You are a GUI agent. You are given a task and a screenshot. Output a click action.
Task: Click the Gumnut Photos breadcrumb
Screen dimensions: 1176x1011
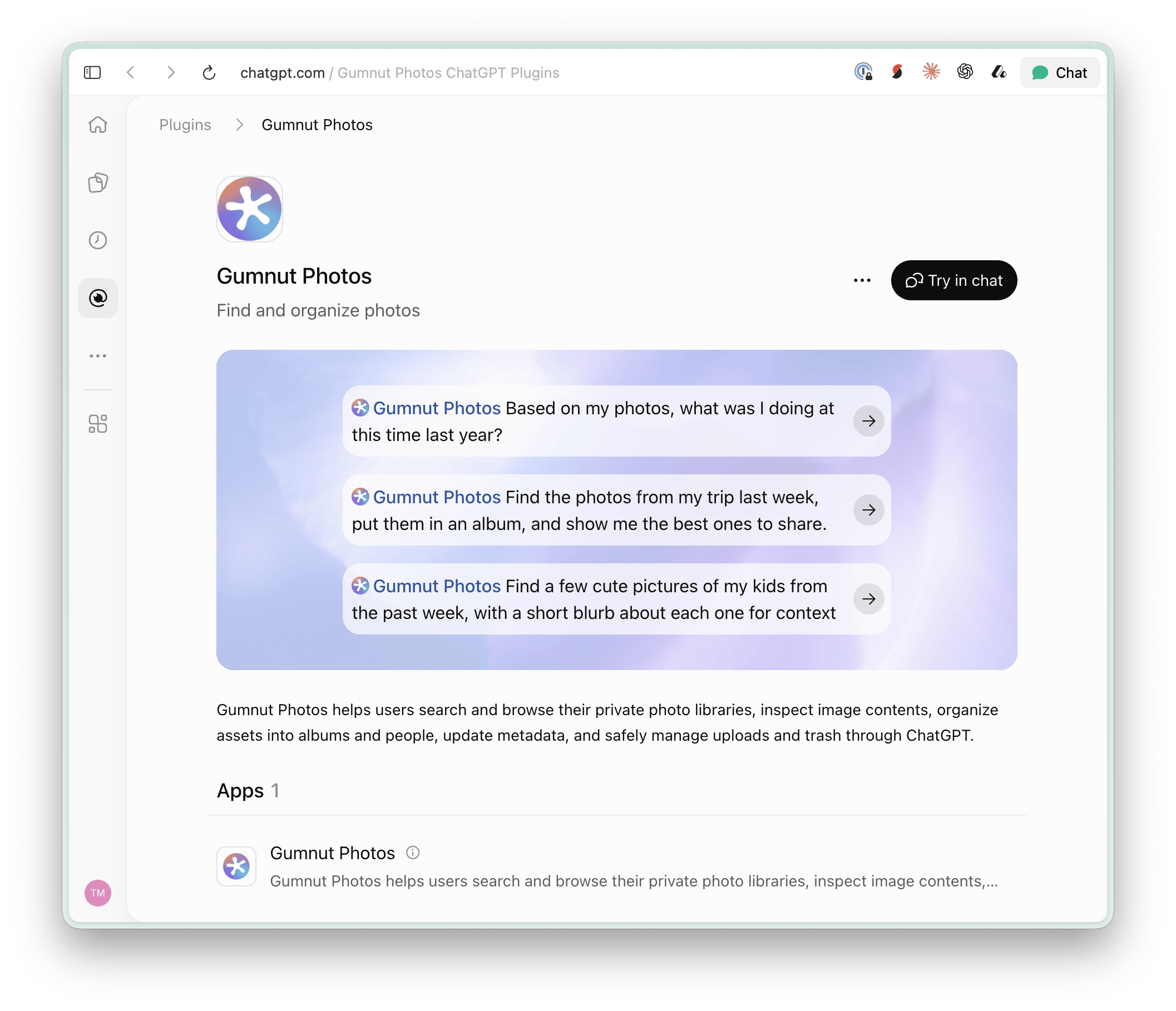coord(317,125)
